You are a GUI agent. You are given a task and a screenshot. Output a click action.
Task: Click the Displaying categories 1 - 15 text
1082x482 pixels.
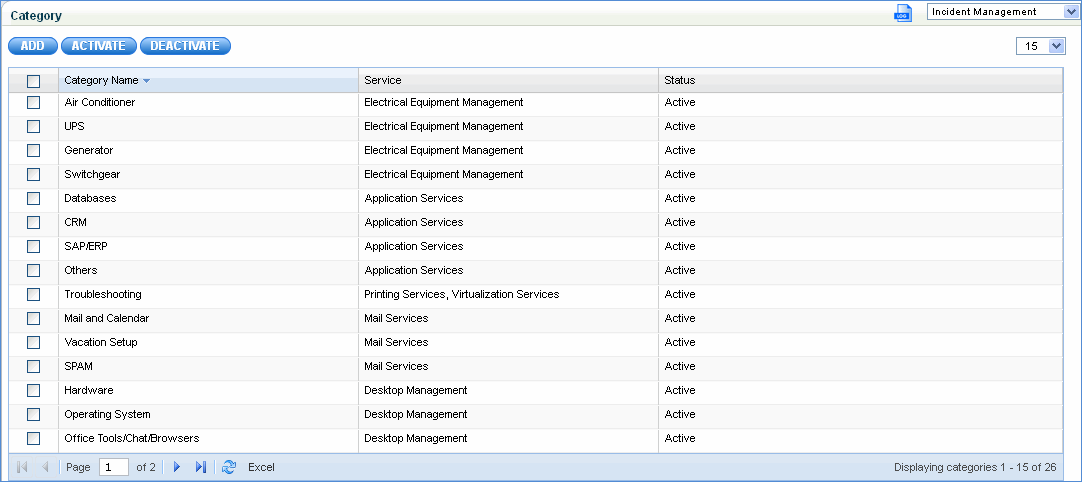[975, 467]
